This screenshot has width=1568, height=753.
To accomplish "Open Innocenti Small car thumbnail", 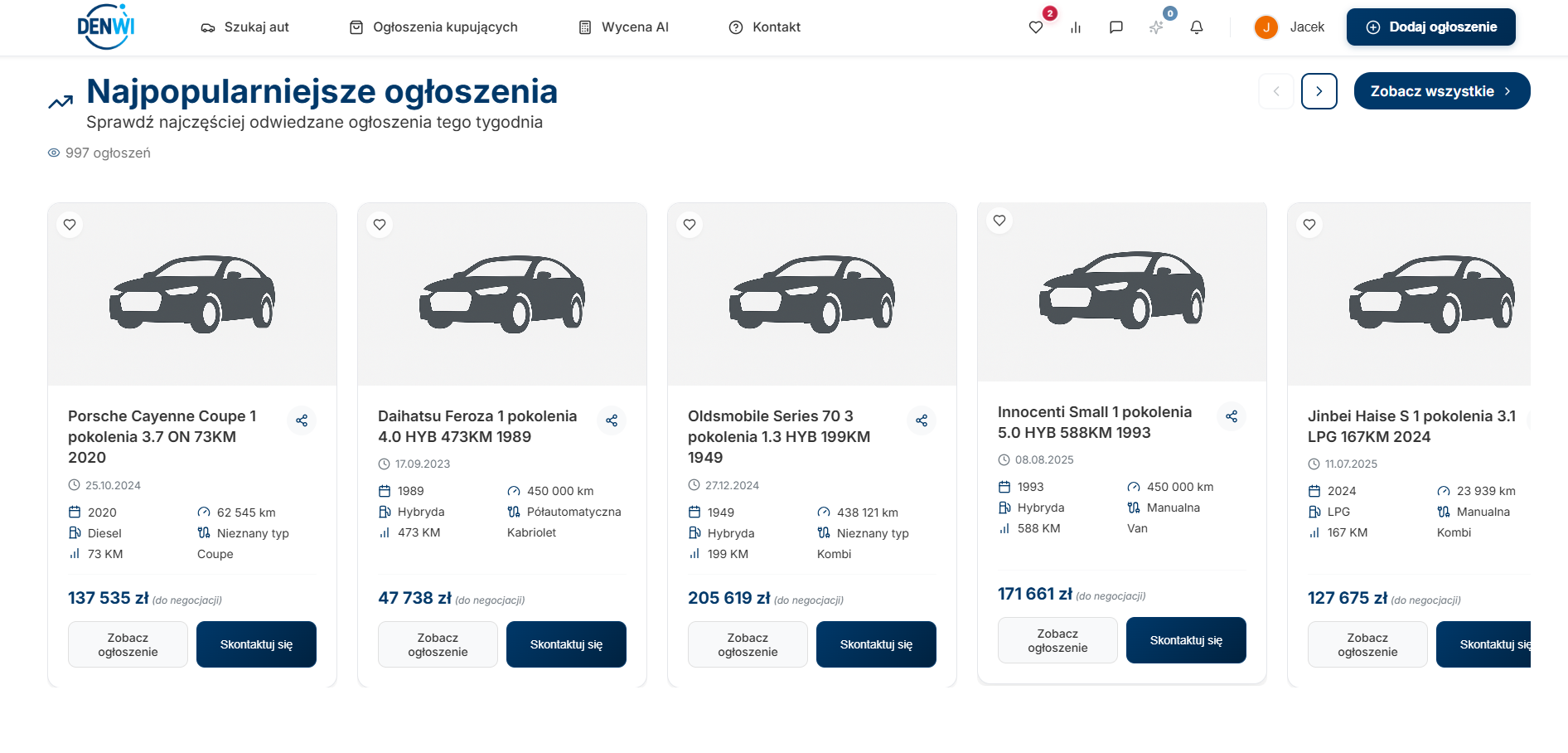I will tap(1122, 290).
